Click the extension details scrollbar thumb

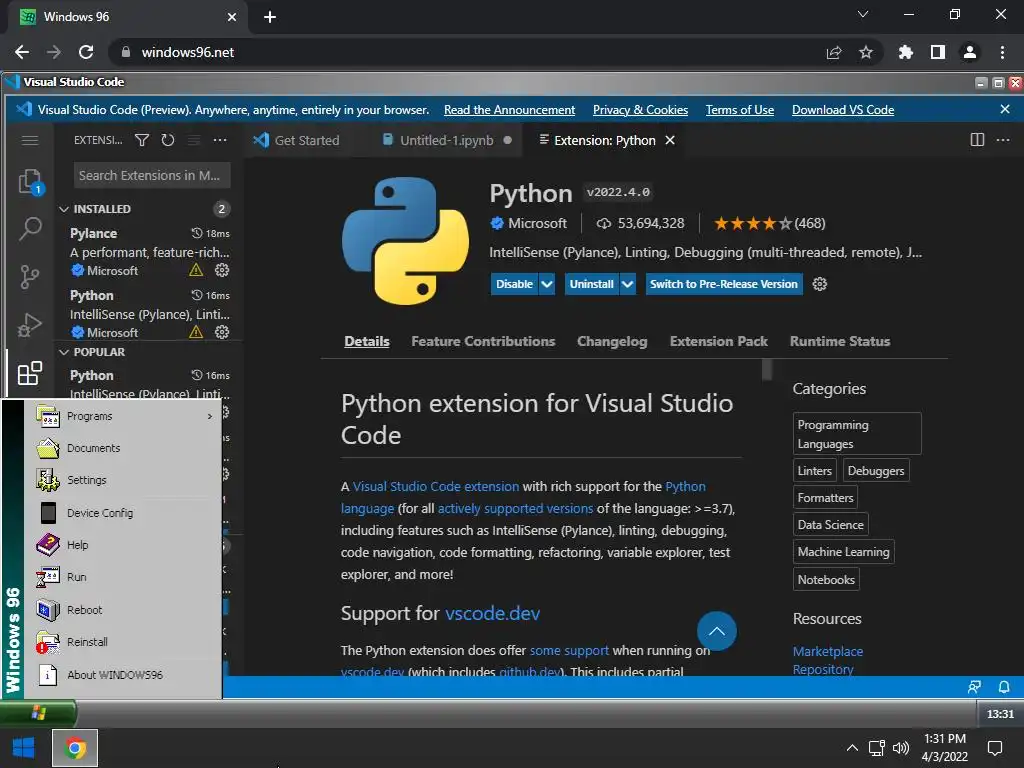coord(767,369)
